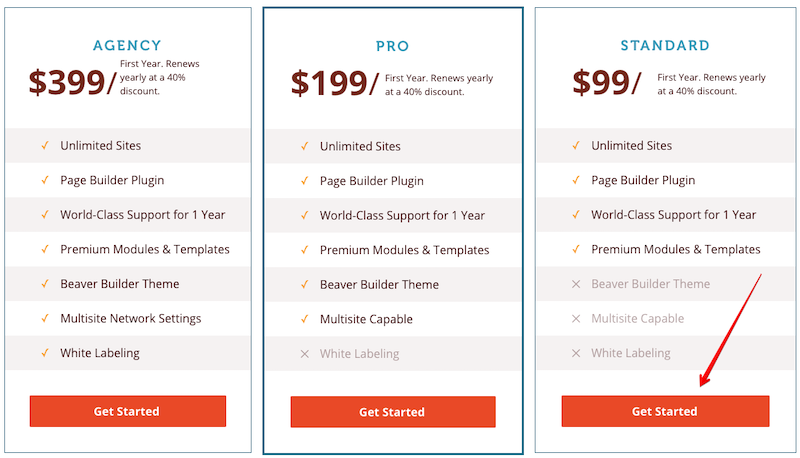Viewport: 800px width, 458px height.
Task: Click the $399 price in Agency
Action: pyautogui.click(x=67, y=82)
